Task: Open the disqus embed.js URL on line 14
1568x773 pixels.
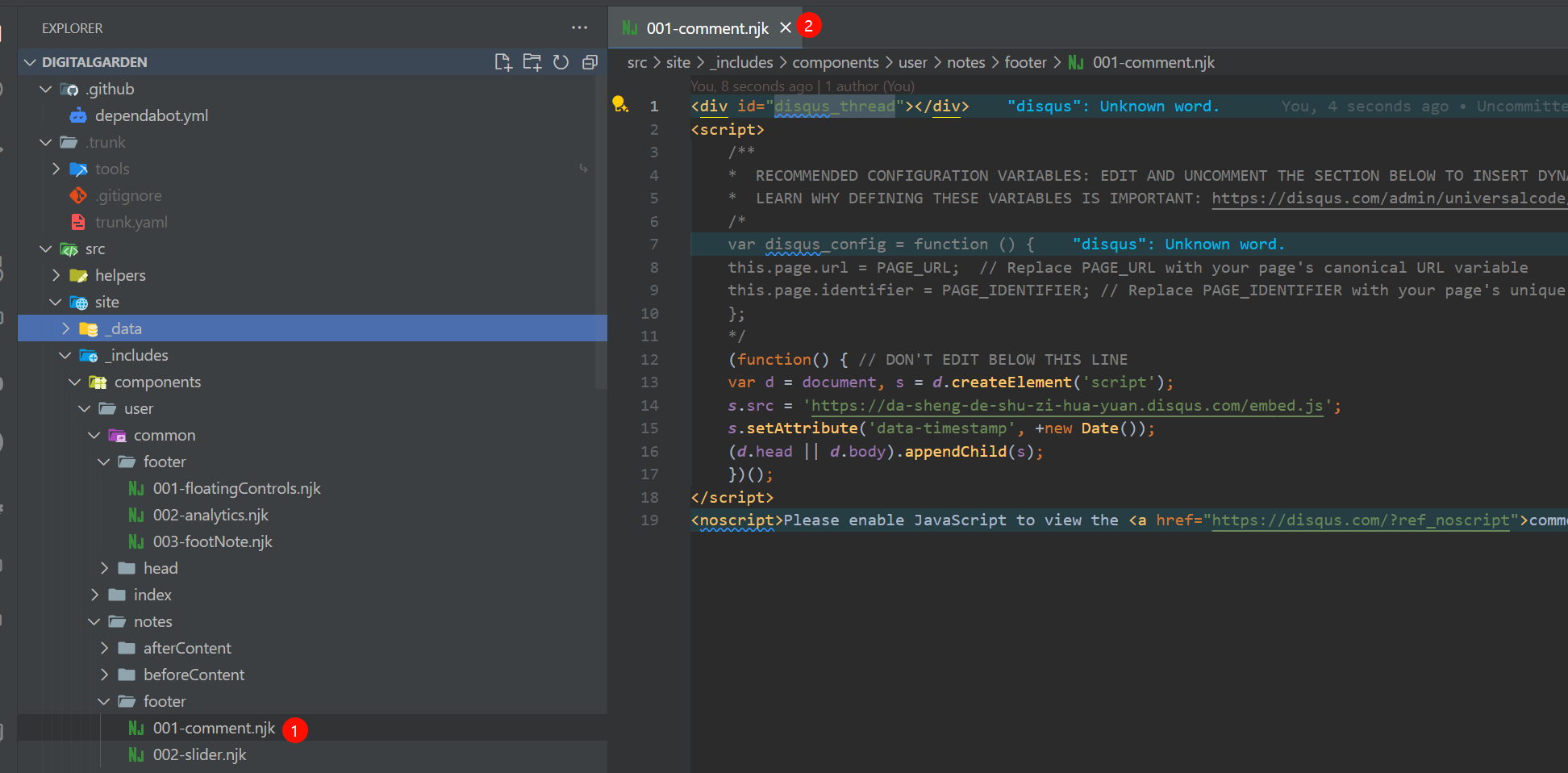Action: (1067, 405)
